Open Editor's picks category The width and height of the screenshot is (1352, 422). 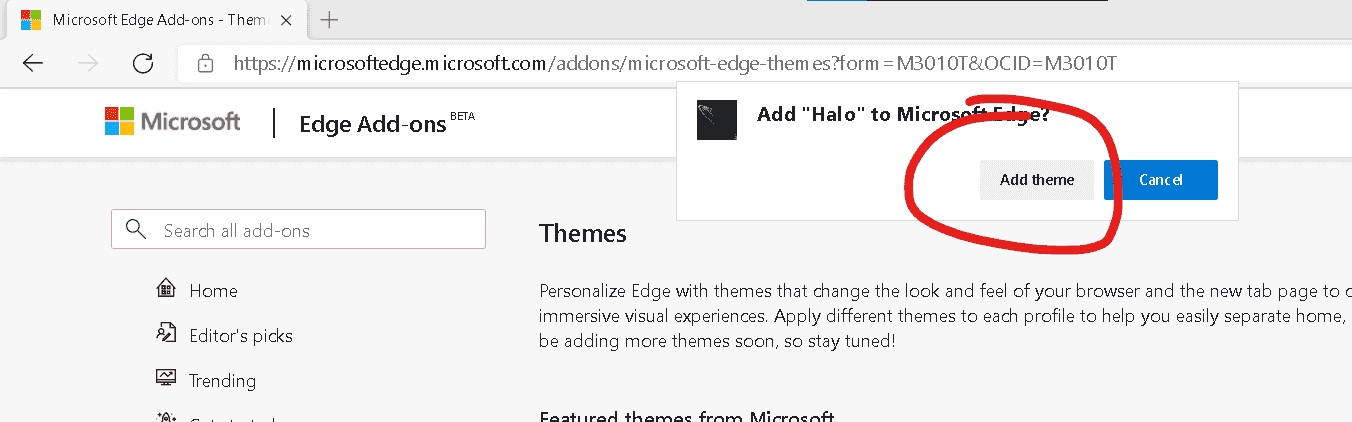pos(241,336)
